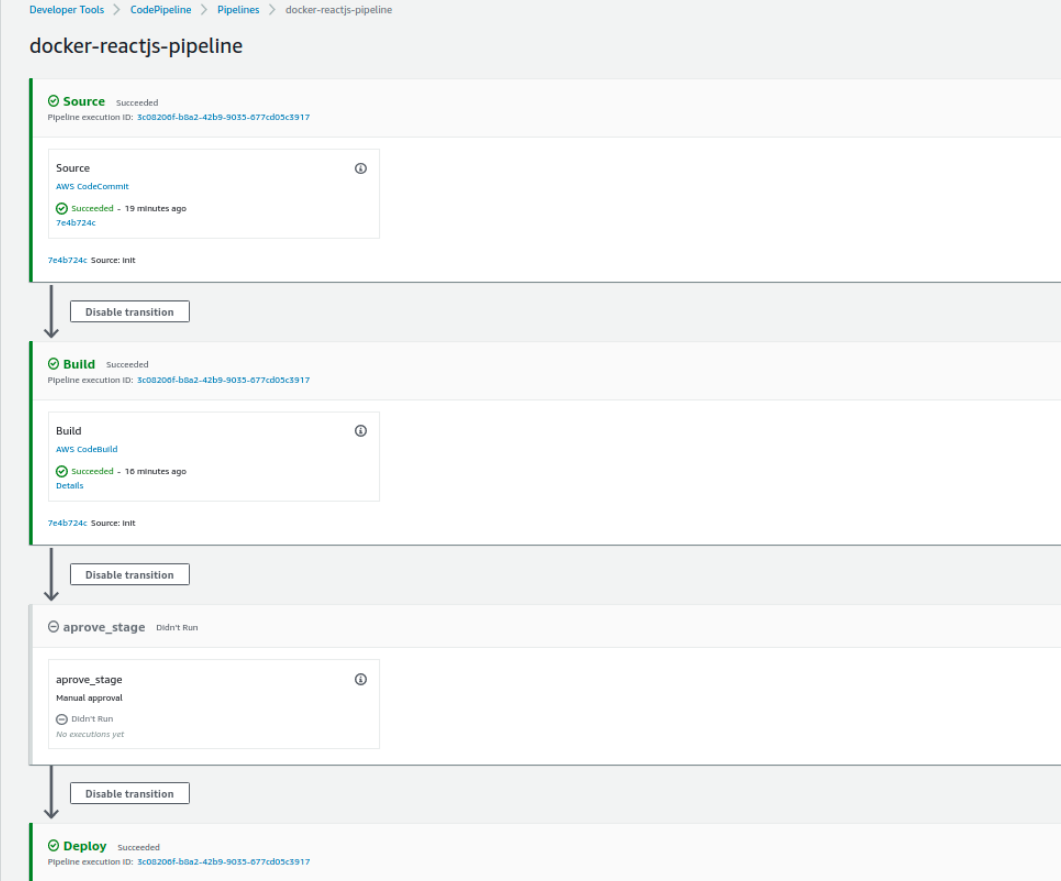Click succeeded check icon inside Source action card

pyautogui.click(x=62, y=209)
